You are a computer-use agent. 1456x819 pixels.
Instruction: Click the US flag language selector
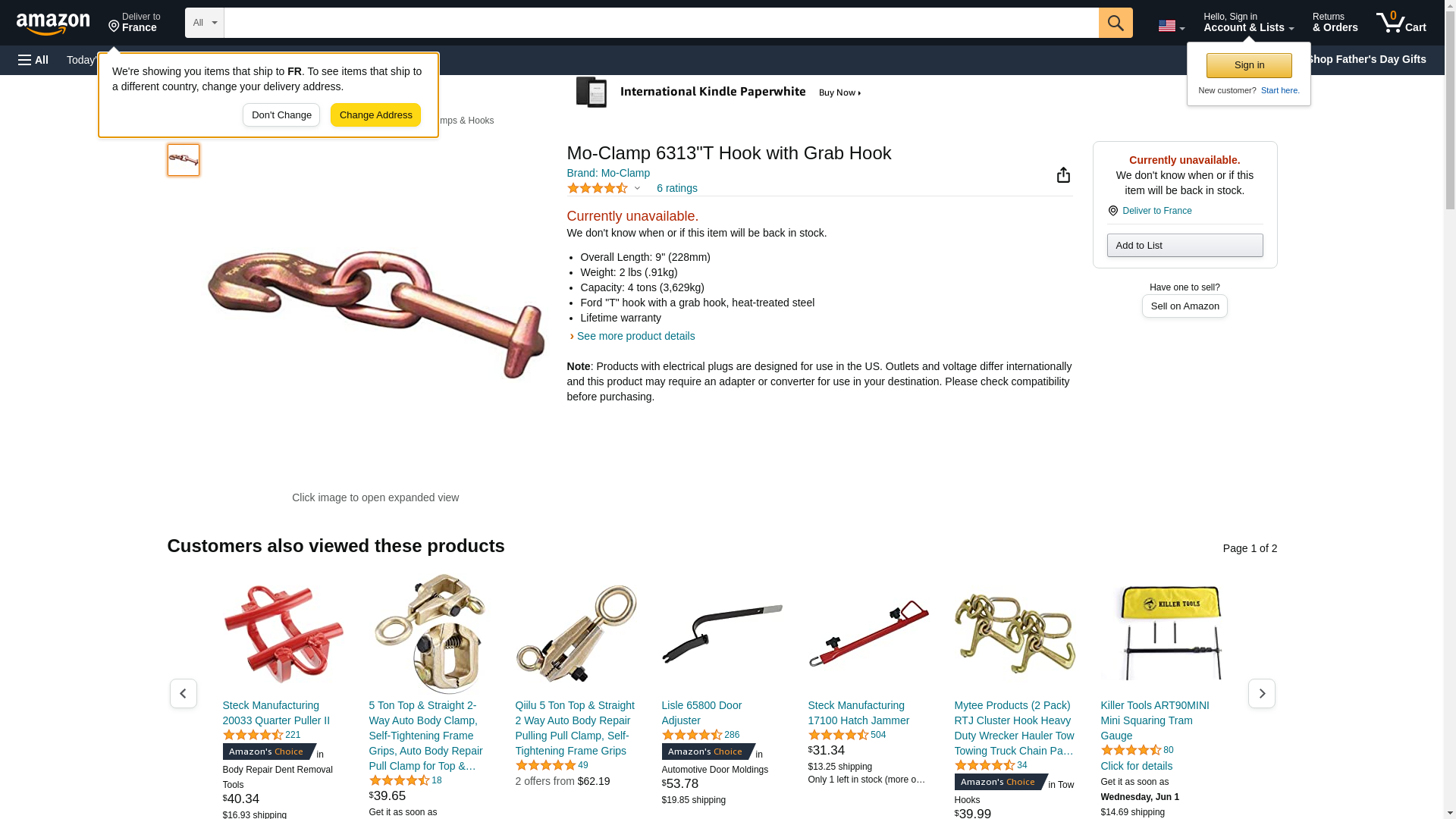(1171, 26)
